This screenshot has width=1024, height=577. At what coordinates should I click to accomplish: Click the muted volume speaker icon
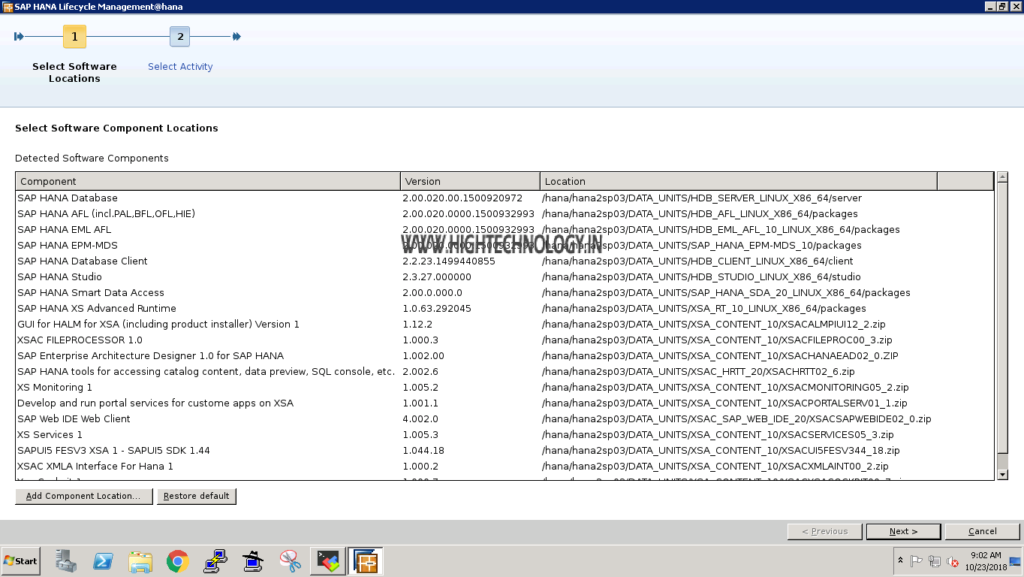pyautogui.click(x=953, y=561)
